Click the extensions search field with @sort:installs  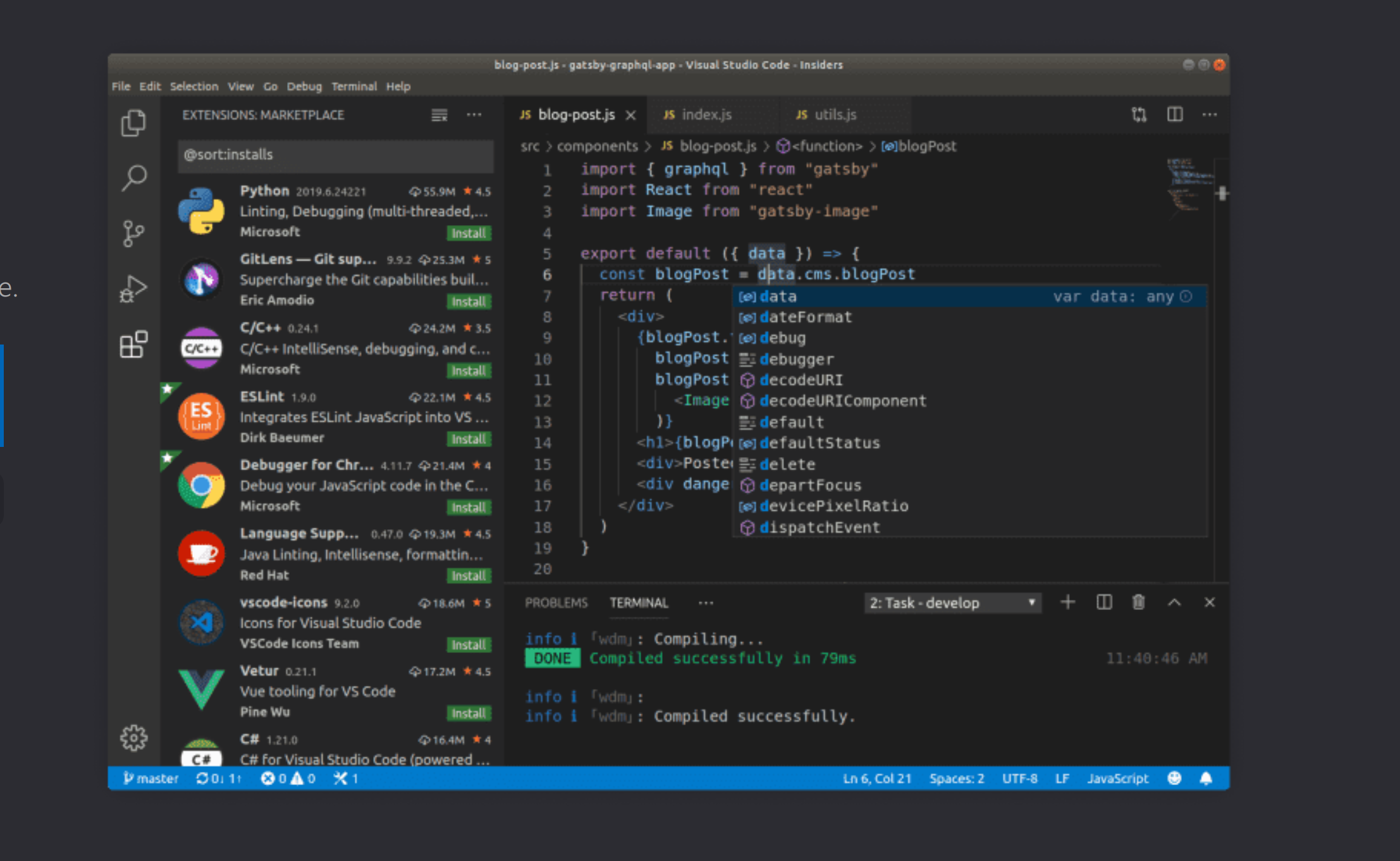(335, 154)
